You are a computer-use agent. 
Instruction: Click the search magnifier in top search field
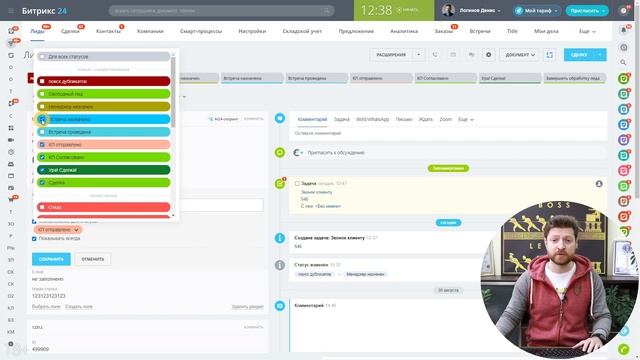tap(327, 11)
